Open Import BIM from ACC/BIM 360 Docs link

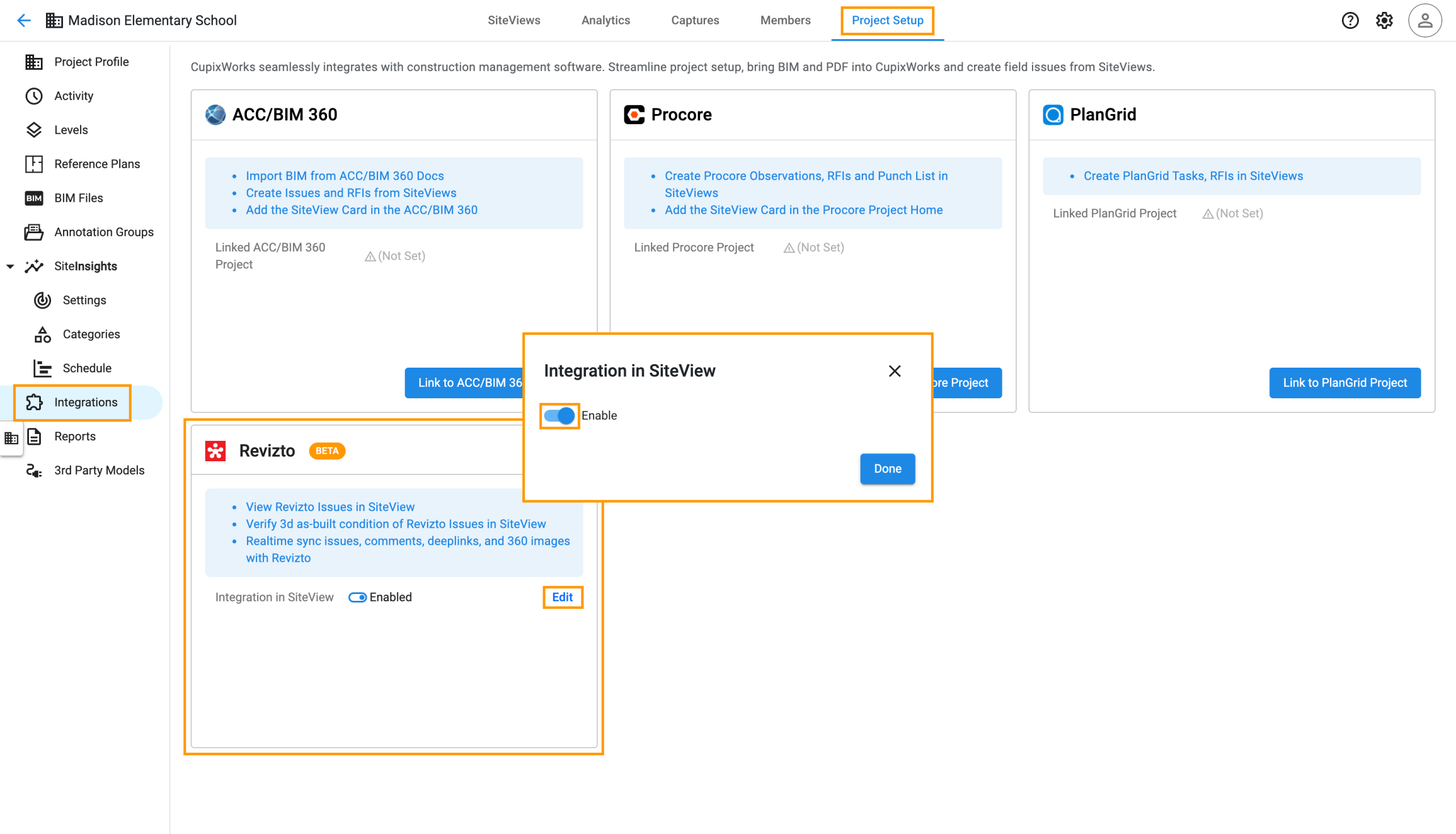(345, 176)
